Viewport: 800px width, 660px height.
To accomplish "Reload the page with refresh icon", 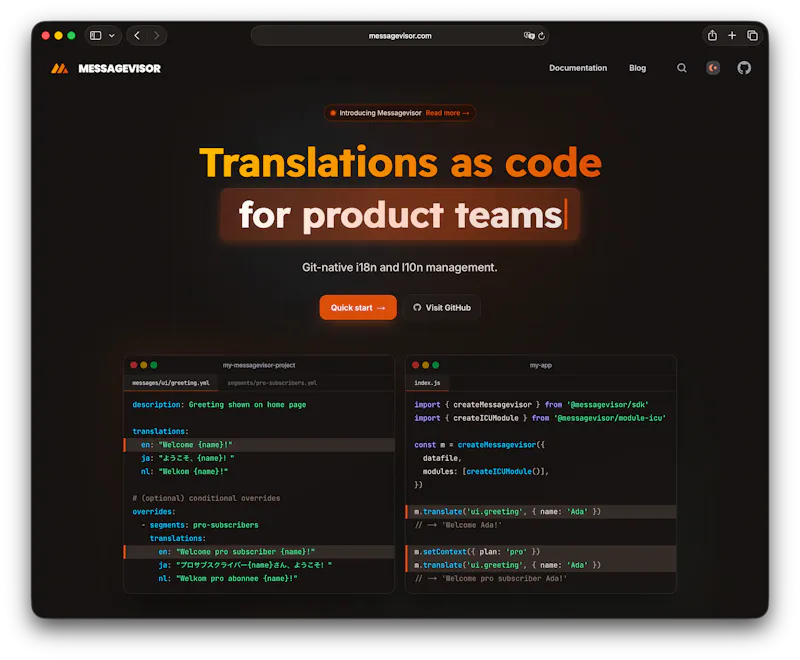I will (541, 36).
